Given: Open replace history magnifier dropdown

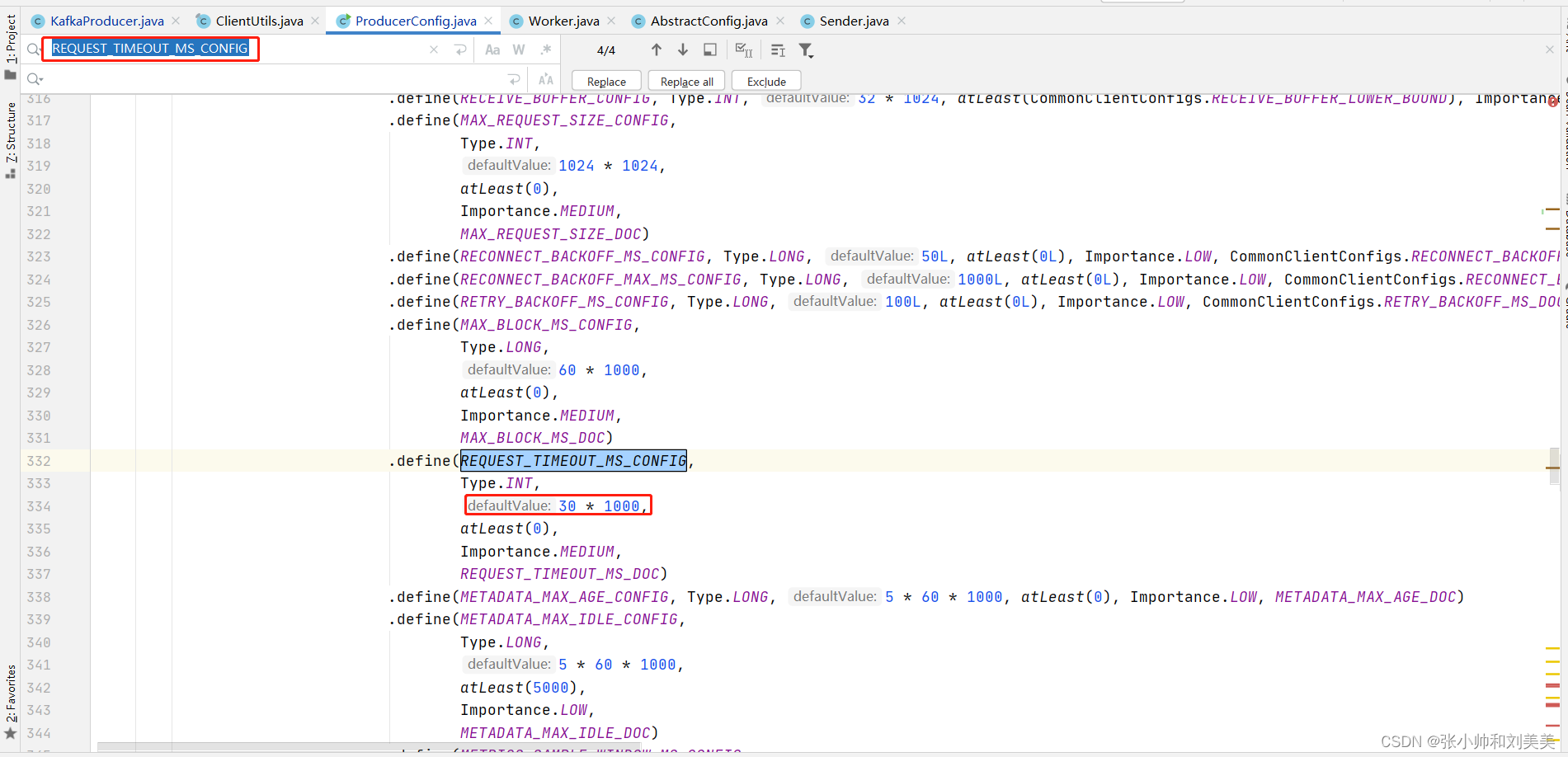Looking at the screenshot, I should 34,79.
